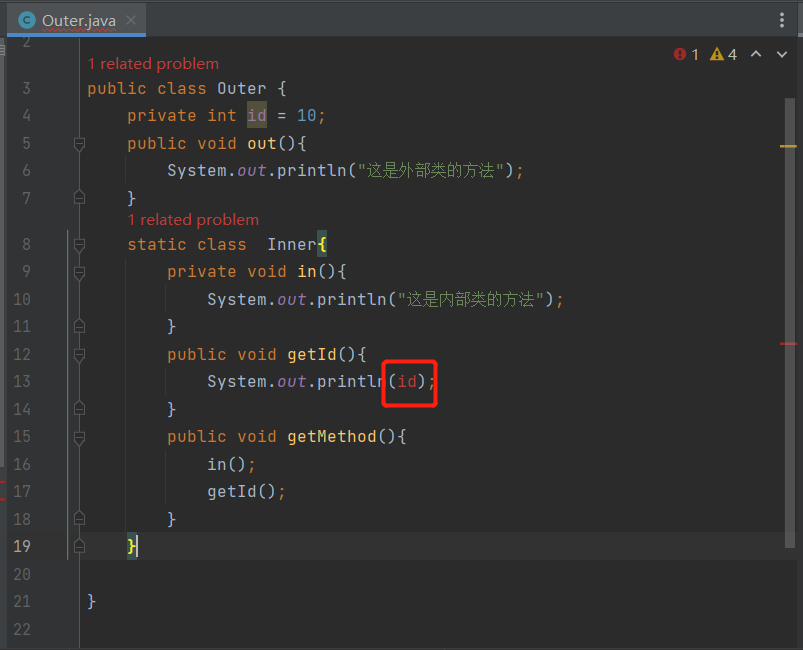Go to previous highlighted problem arrow
This screenshot has height=650, width=803.
click(x=756, y=54)
